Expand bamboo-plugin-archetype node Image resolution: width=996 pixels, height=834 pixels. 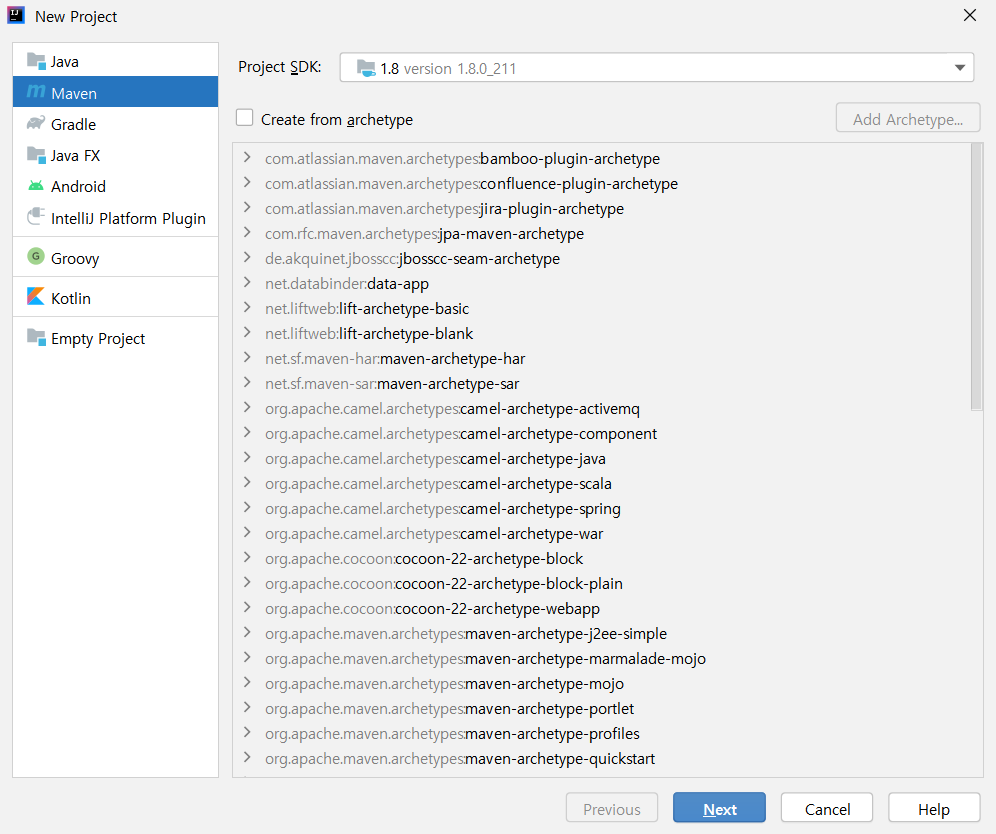(247, 158)
